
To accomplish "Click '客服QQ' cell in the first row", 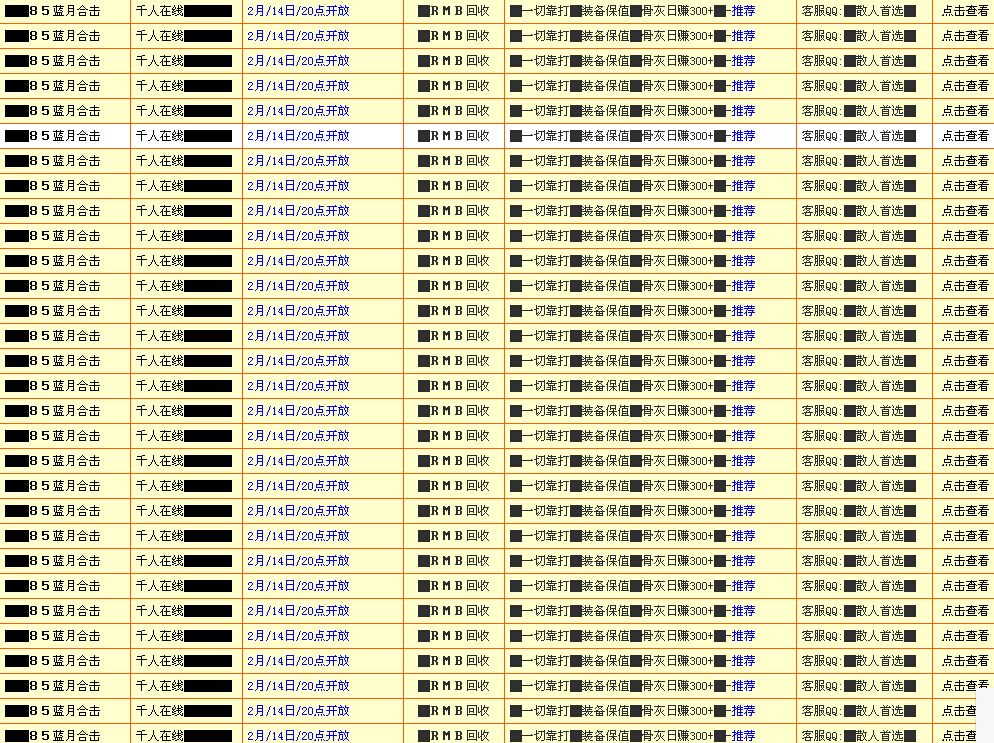I will [860, 11].
